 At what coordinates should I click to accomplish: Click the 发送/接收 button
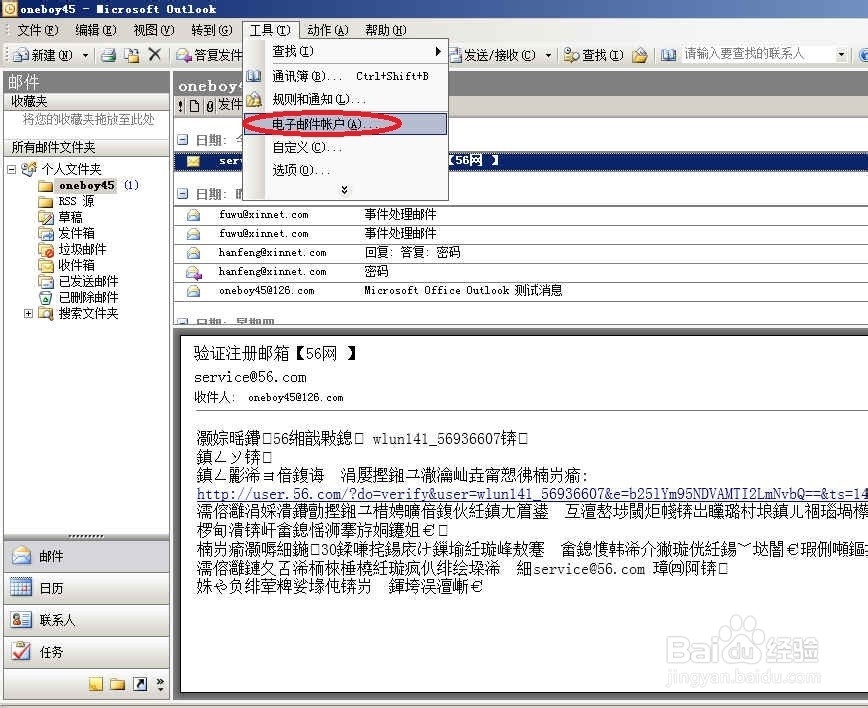492,55
